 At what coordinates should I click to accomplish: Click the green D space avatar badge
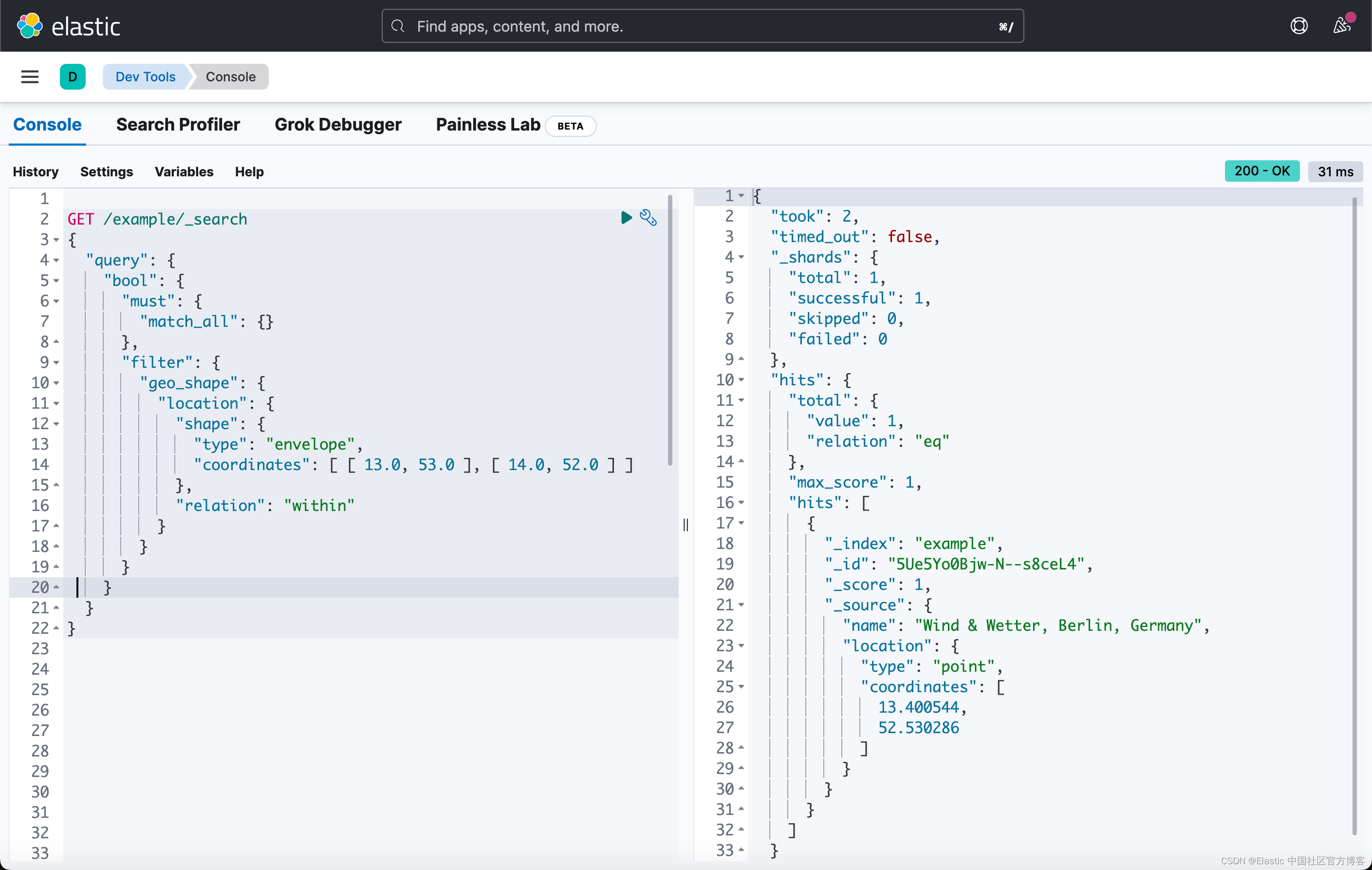click(x=73, y=76)
